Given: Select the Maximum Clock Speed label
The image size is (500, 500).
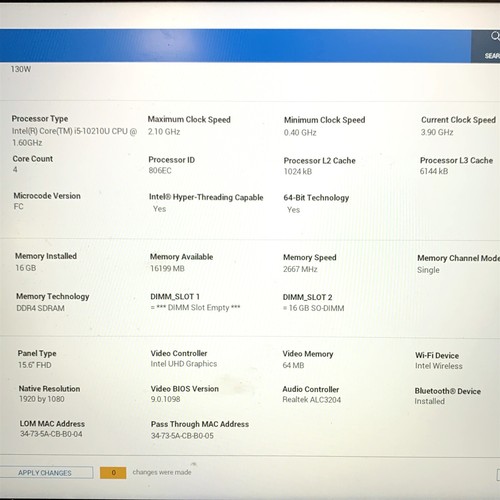Looking at the screenshot, I should [189, 119].
